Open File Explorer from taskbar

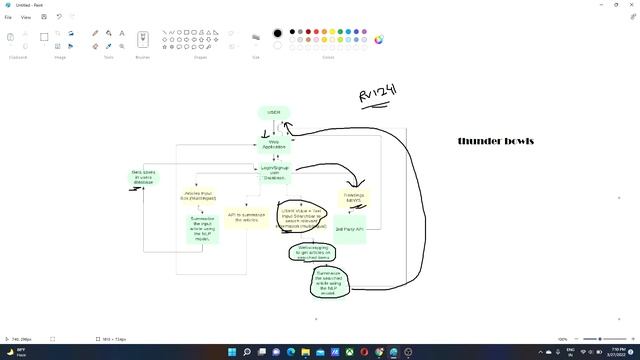tap(306, 352)
